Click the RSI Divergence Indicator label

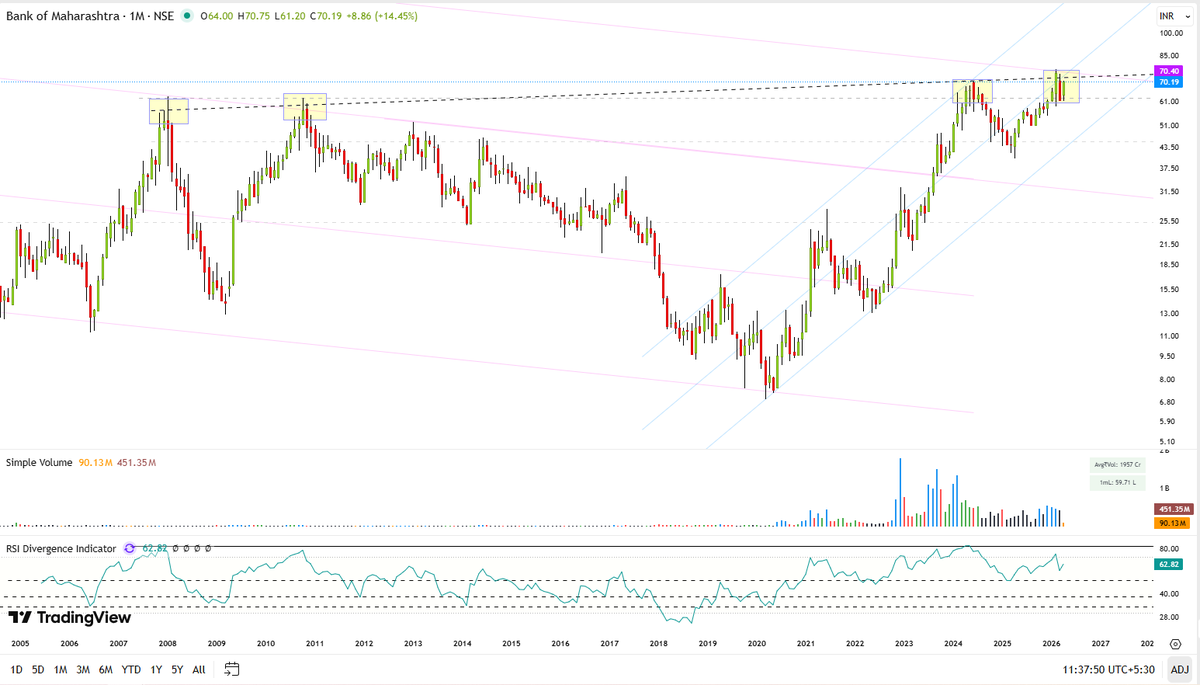62,548
